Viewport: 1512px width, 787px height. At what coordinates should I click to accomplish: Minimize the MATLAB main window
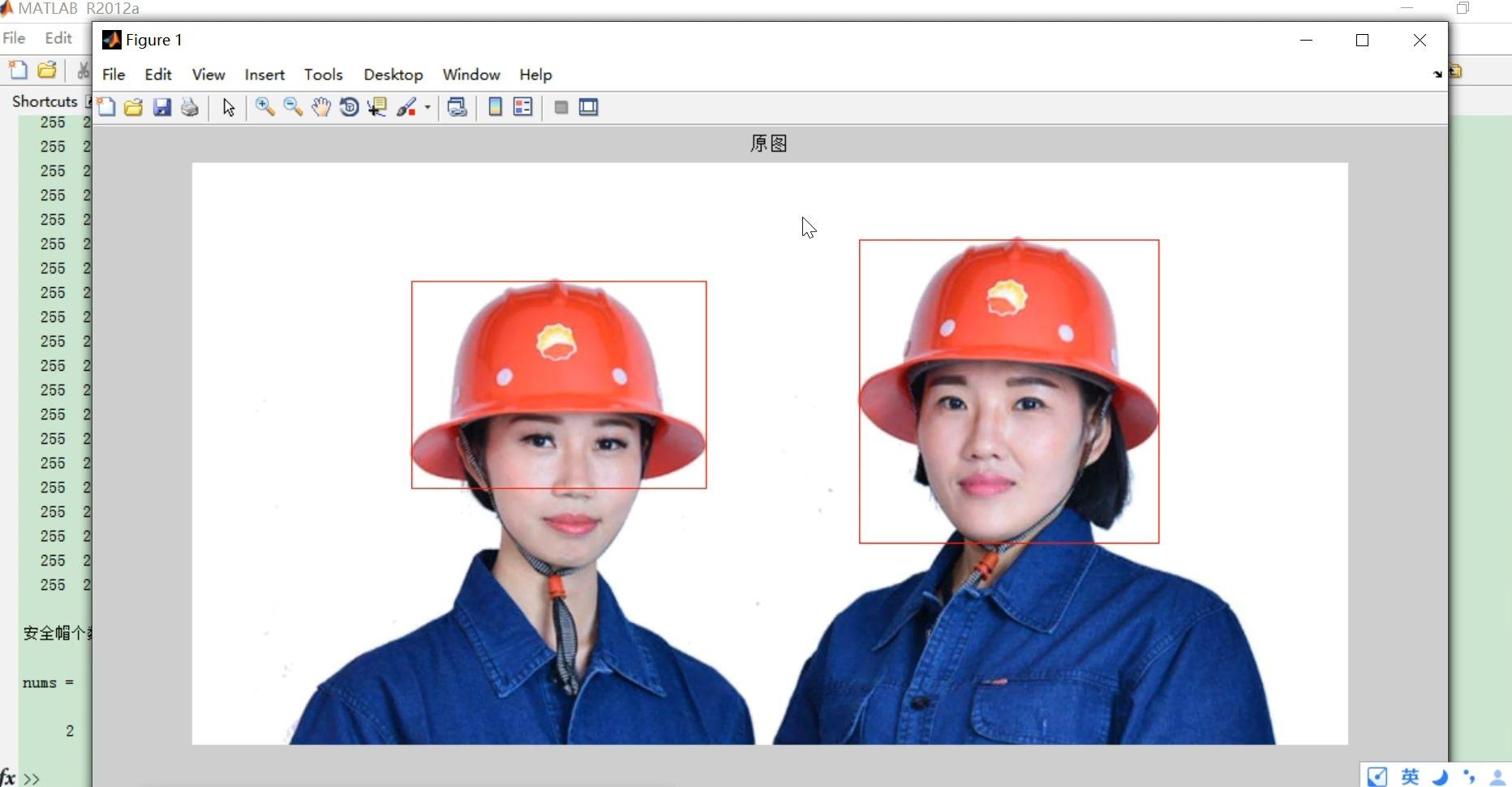1407,8
